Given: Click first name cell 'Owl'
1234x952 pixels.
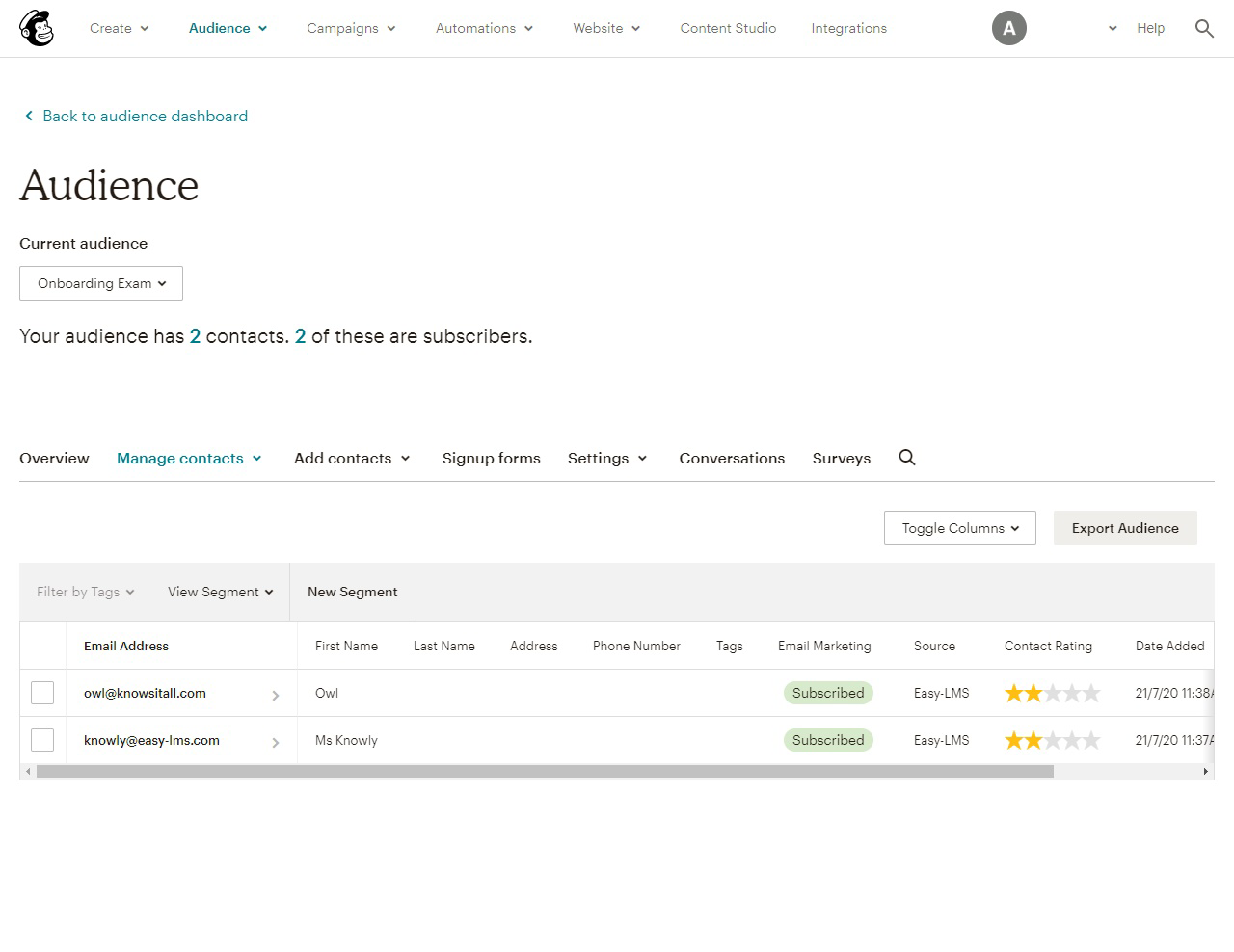Looking at the screenshot, I should (327, 693).
